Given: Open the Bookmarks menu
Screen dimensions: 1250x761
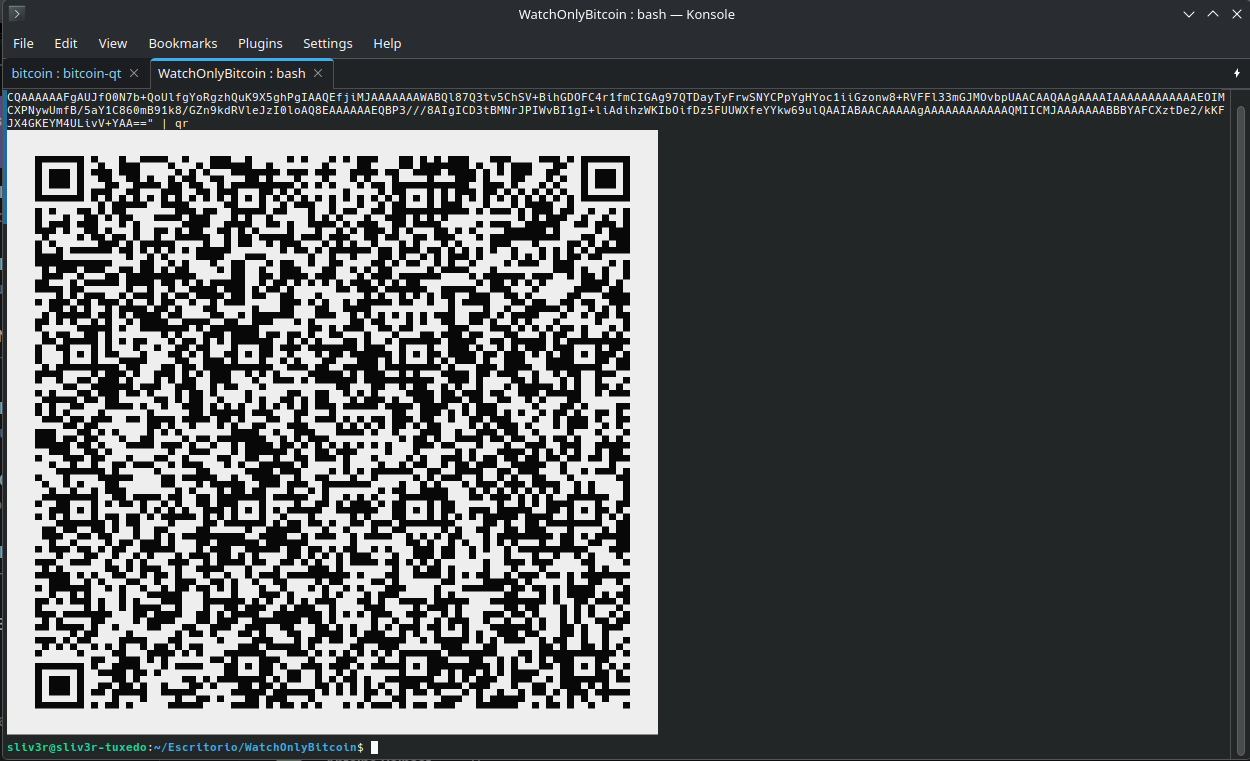Looking at the screenshot, I should [183, 44].
